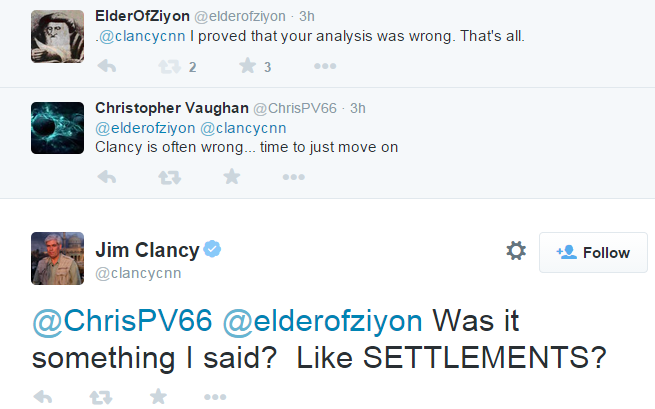Favorite Christopher Vaughan's tweet
This screenshot has height=409, width=655.
coord(232,177)
